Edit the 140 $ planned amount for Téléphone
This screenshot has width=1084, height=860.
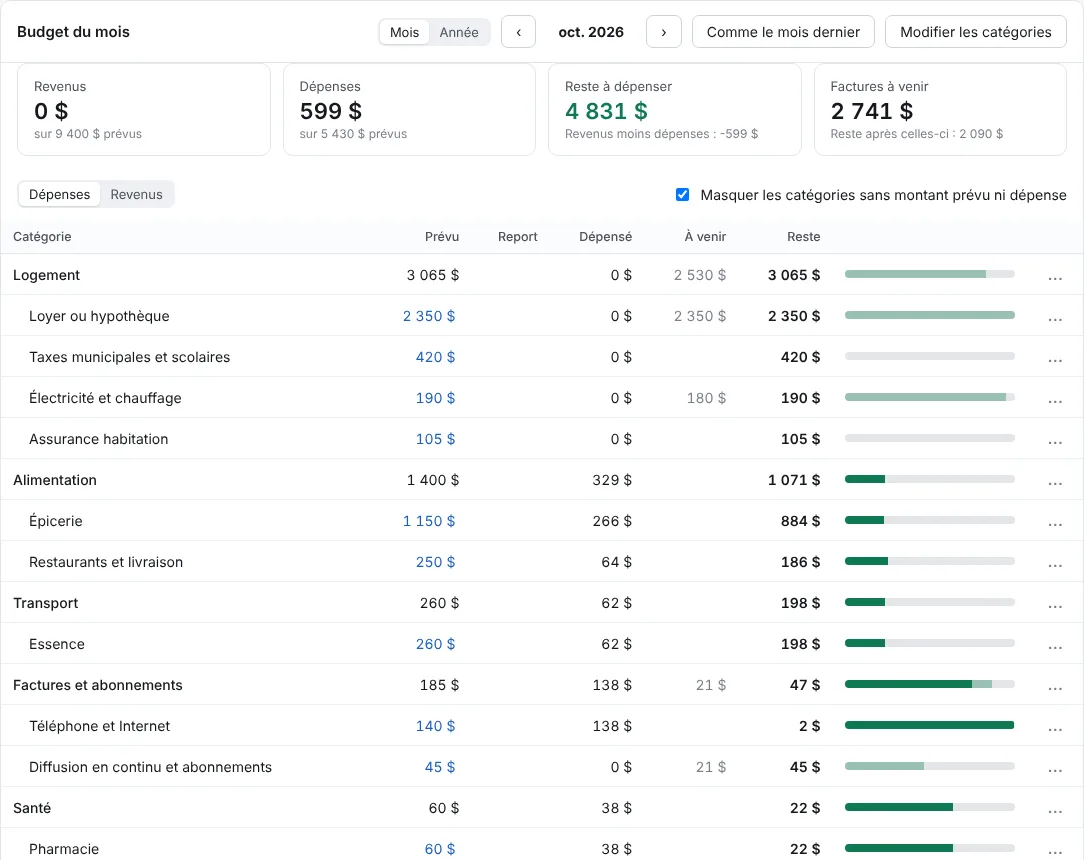[x=436, y=726]
